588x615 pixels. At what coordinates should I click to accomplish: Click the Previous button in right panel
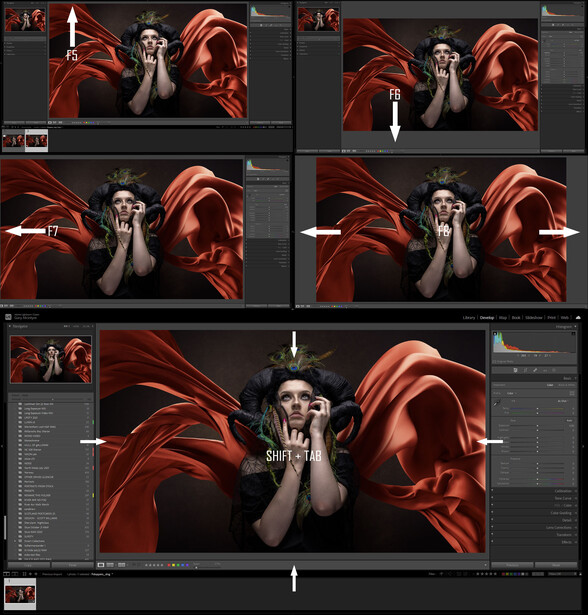(512, 565)
